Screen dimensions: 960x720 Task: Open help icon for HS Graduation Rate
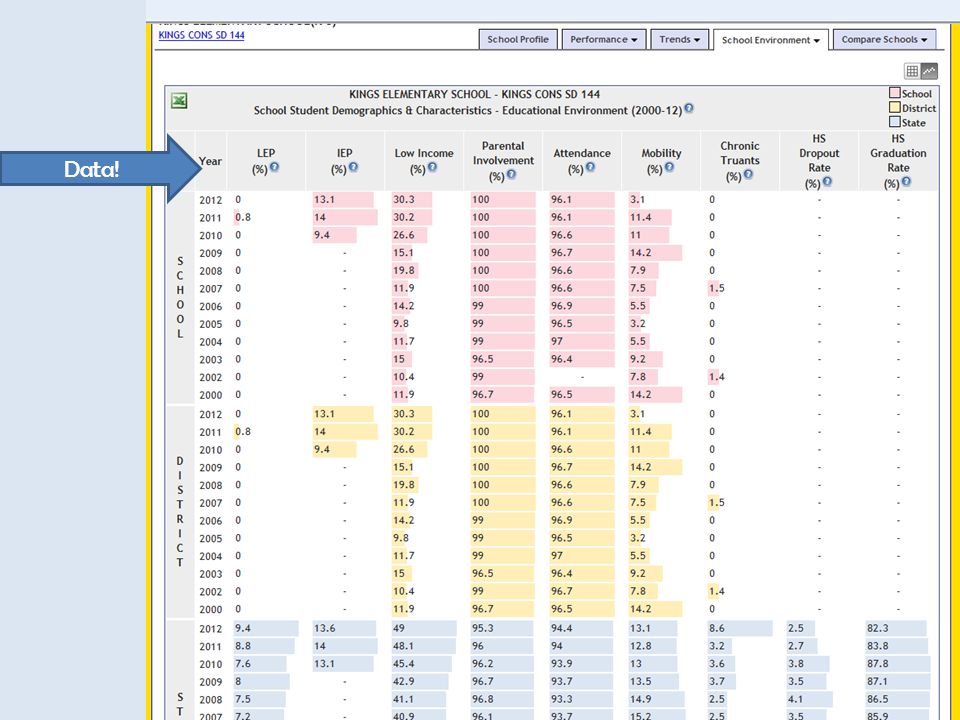pos(906,181)
